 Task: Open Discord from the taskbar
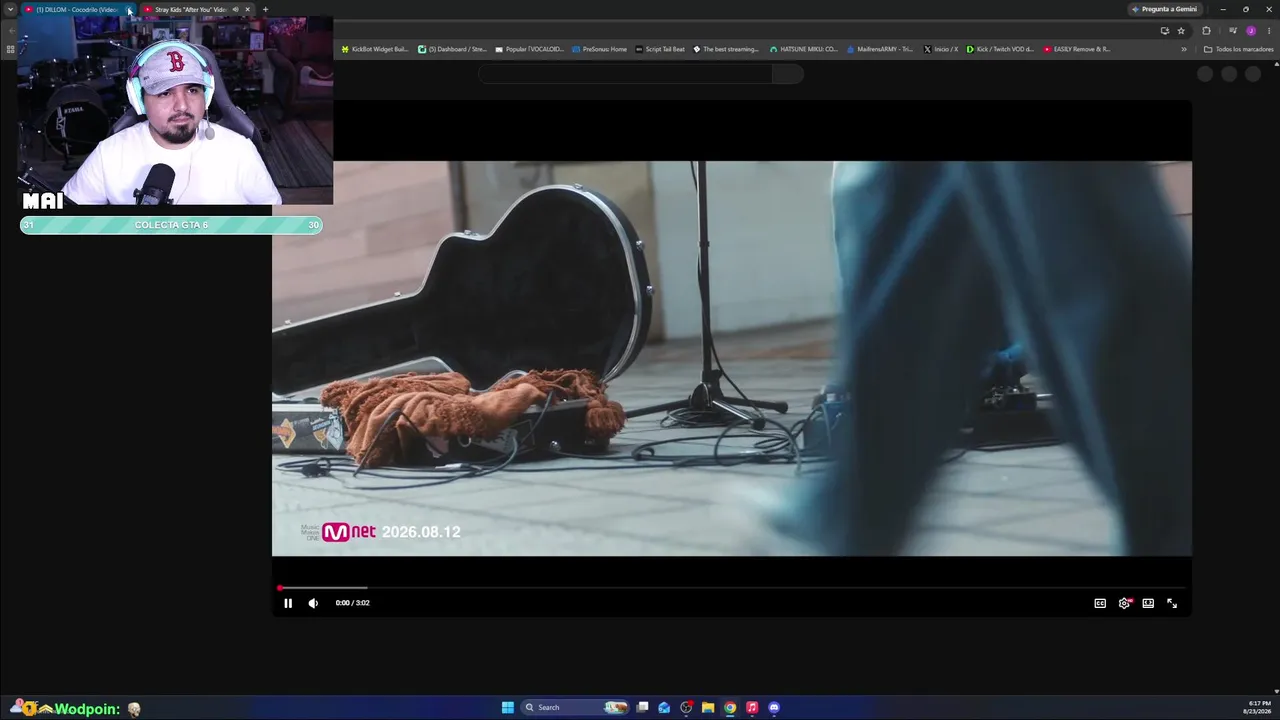coord(774,707)
